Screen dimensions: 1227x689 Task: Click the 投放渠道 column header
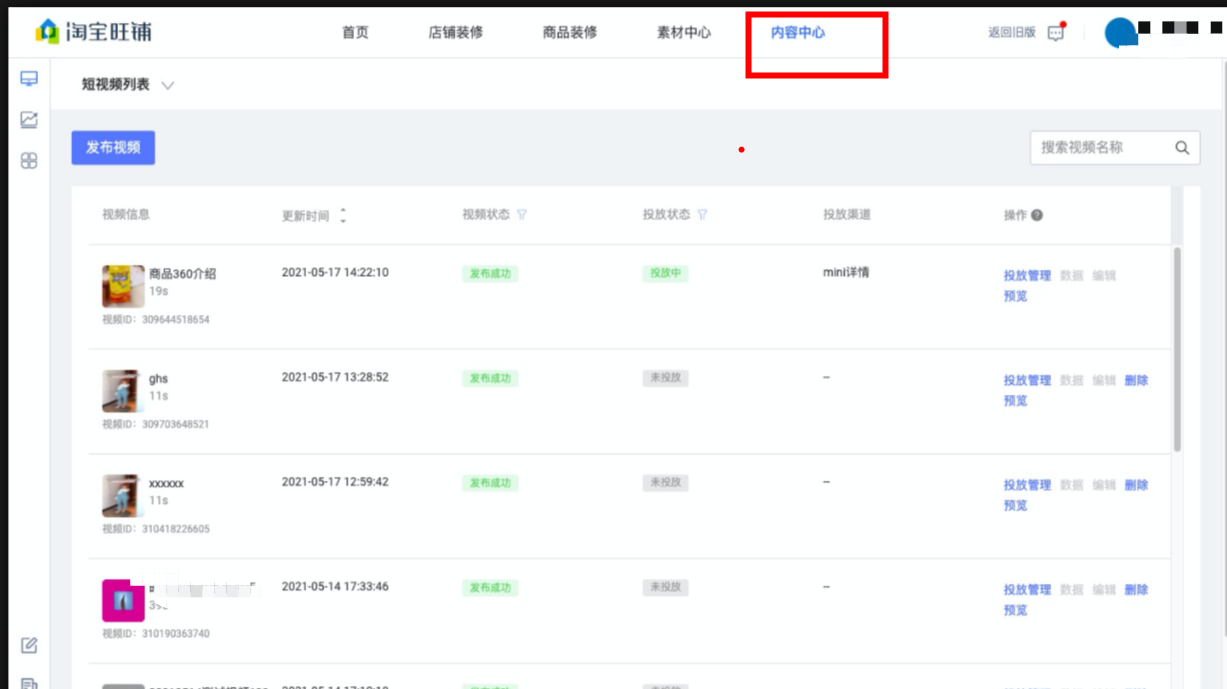coord(847,215)
